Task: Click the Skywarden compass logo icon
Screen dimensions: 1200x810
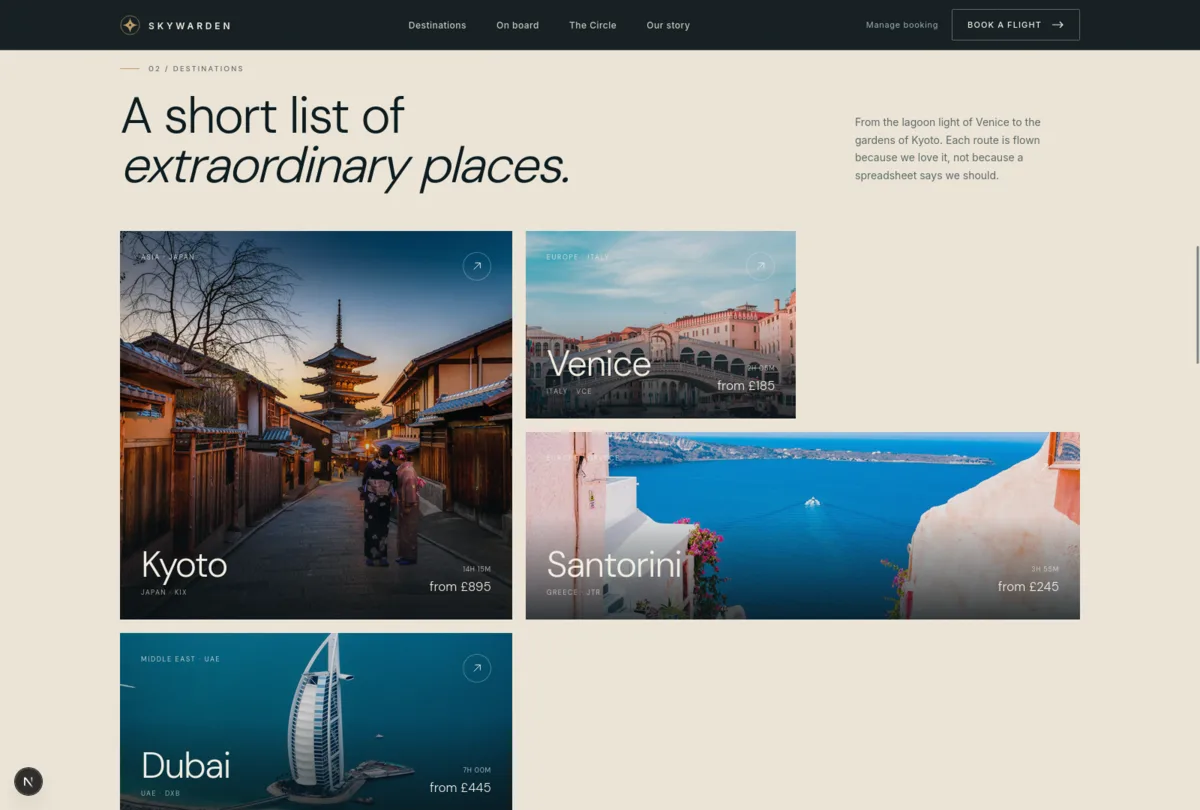Action: coord(130,25)
